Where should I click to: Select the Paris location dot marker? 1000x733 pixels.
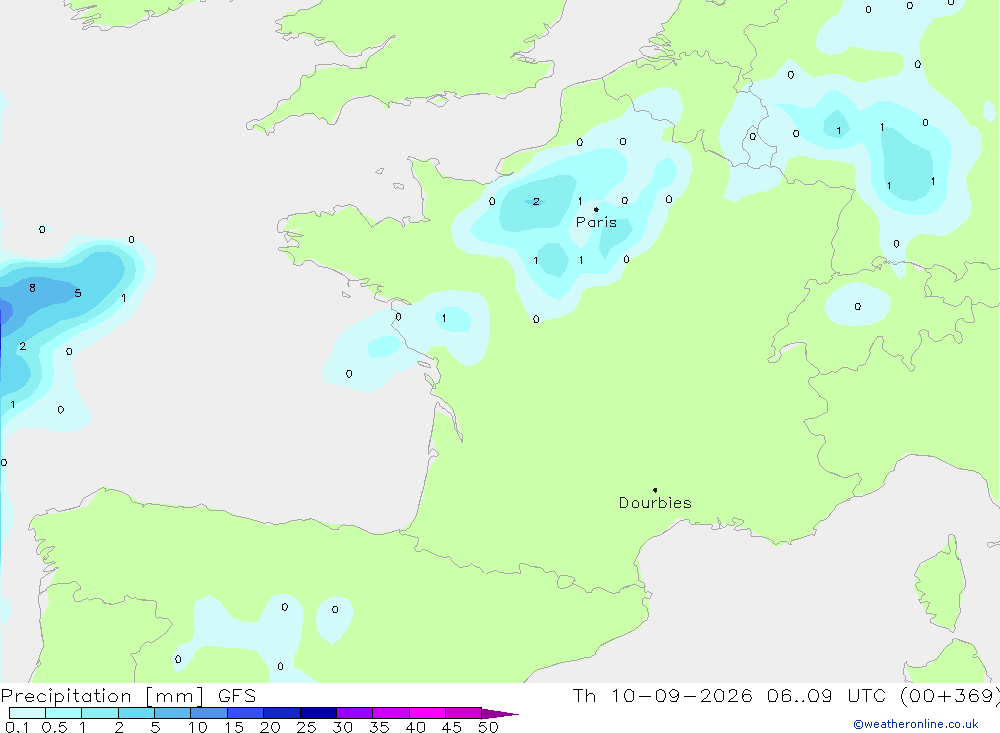(x=596, y=209)
